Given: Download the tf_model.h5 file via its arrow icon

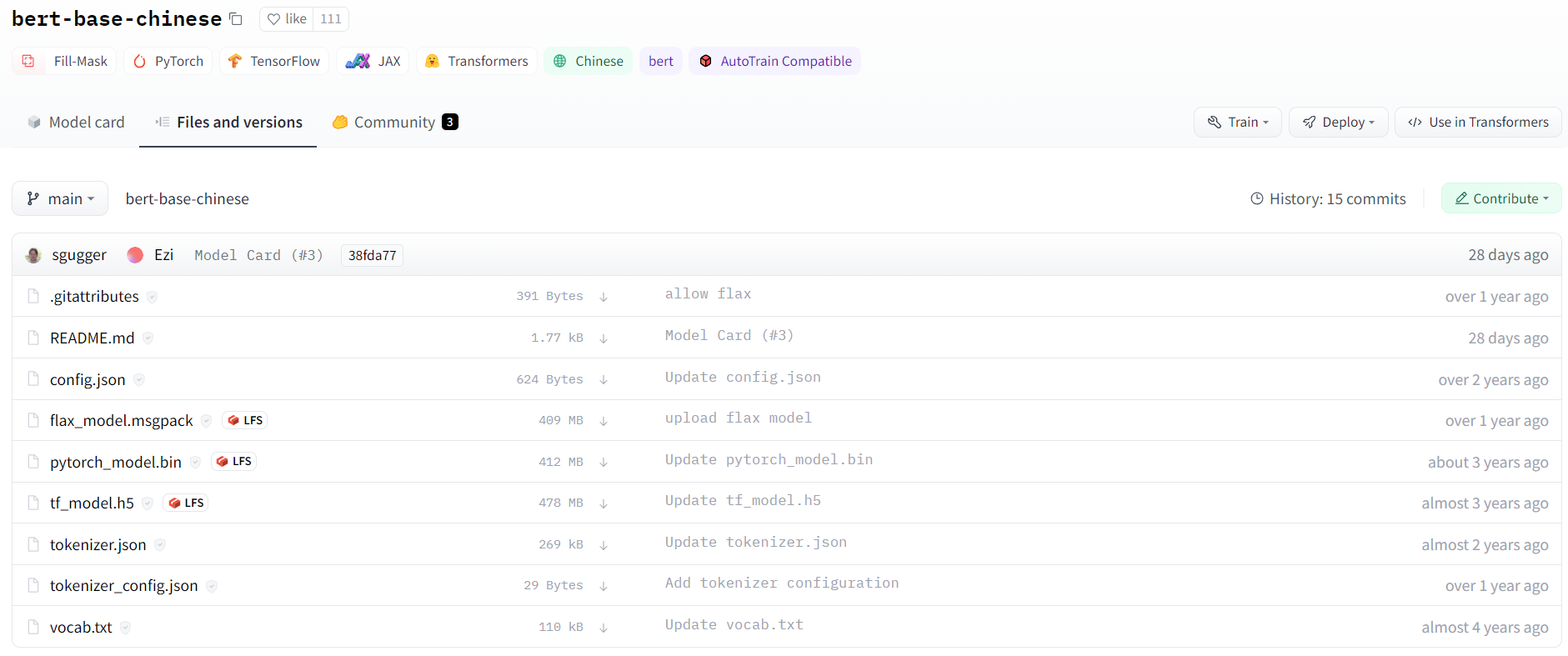Looking at the screenshot, I should 604,503.
